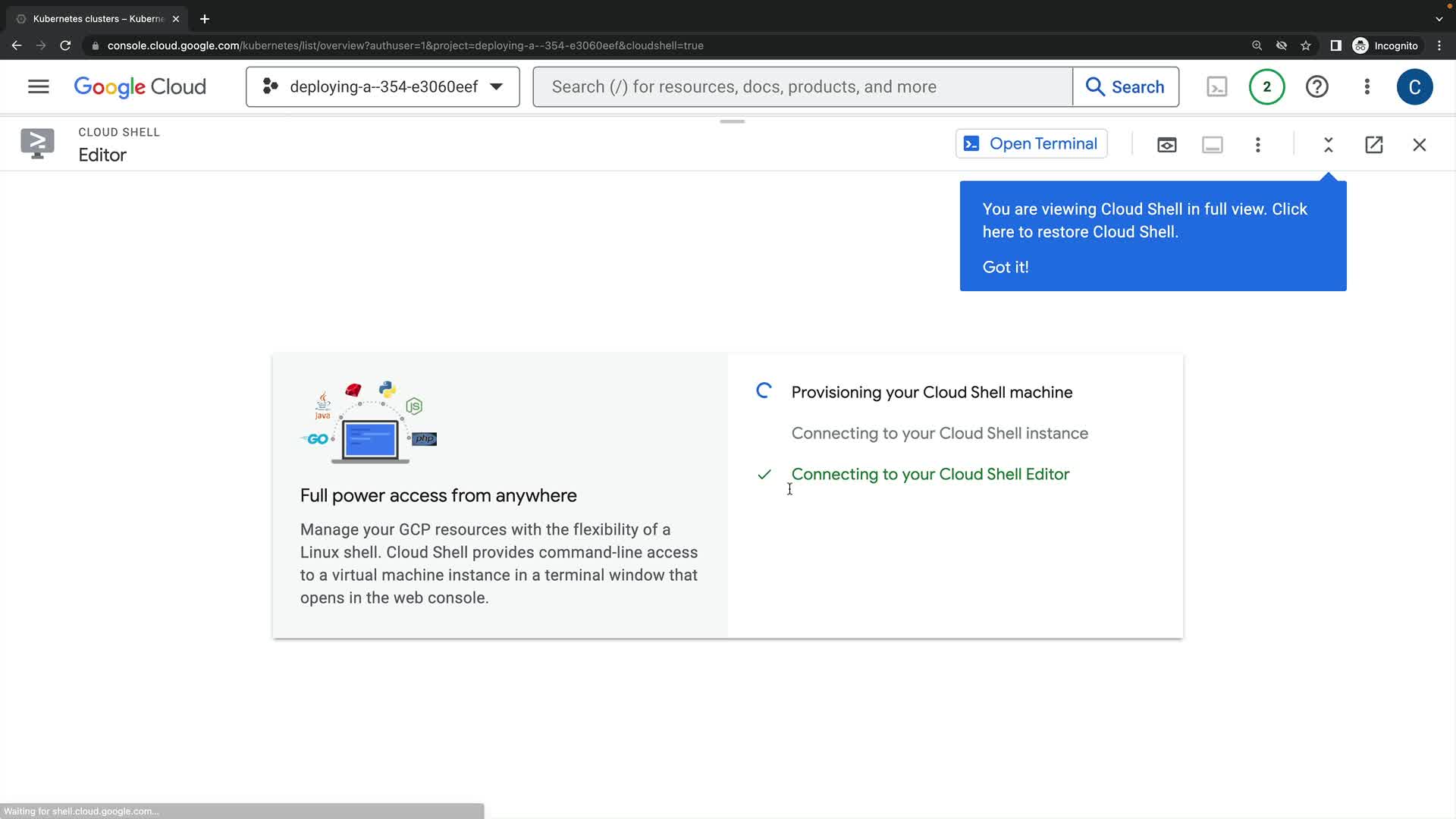Open the account avatar C
This screenshot has width=1456, height=819.
coord(1414,86)
